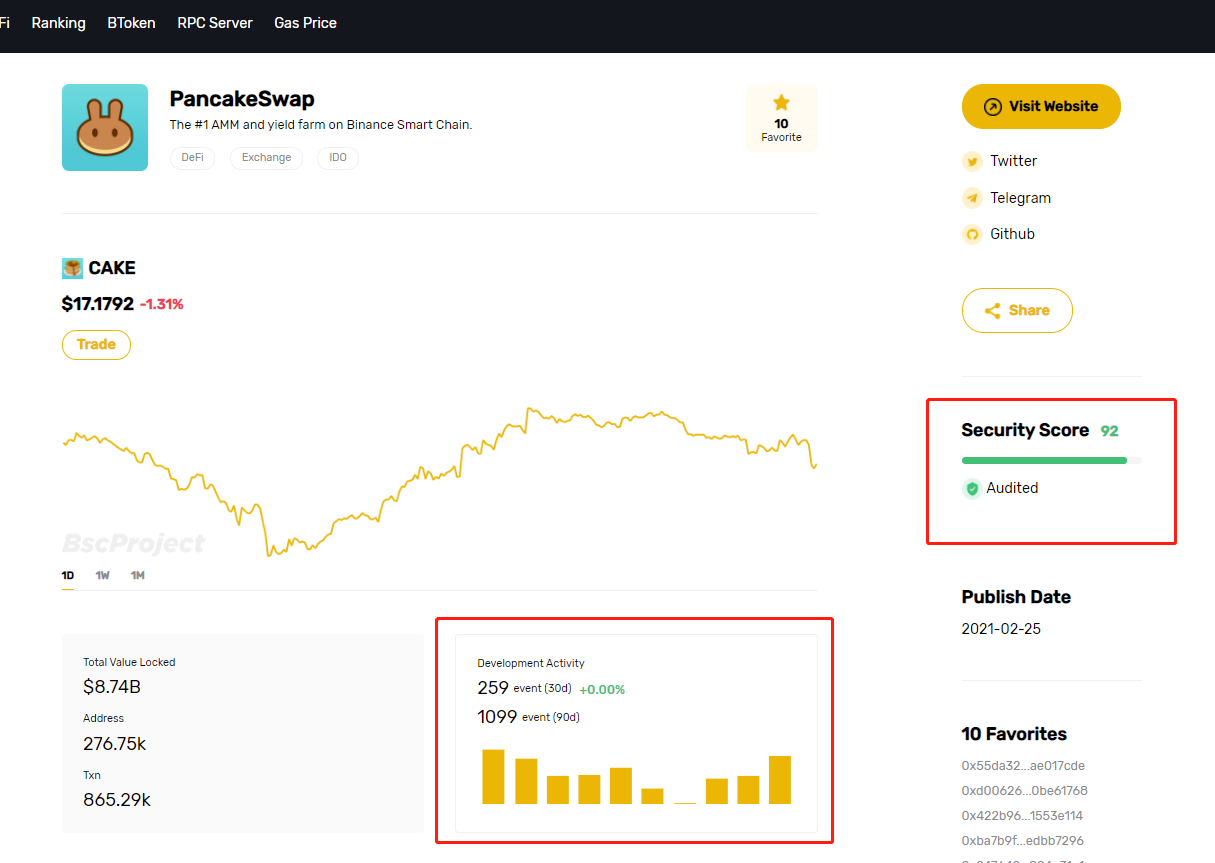The image size is (1215, 863).
Task: Select the Exchange tag
Action: click(x=266, y=158)
